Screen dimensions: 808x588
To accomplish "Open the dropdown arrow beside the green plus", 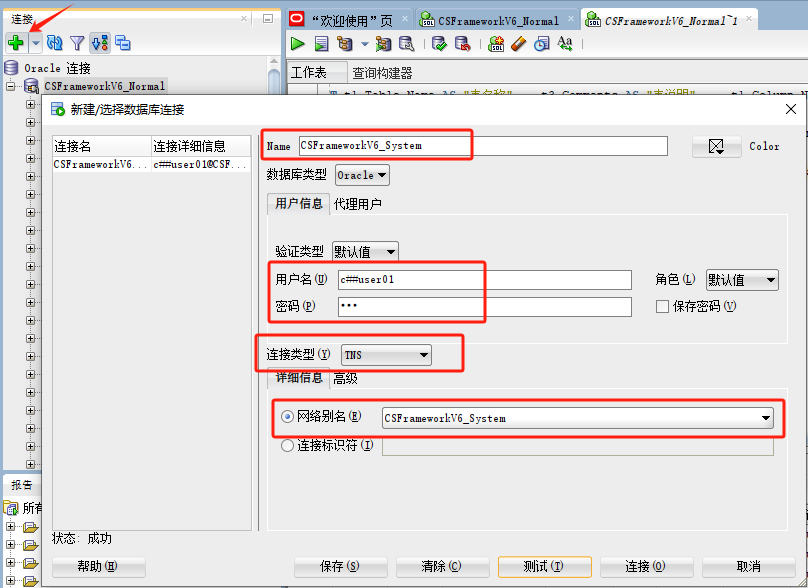I will [x=35, y=43].
